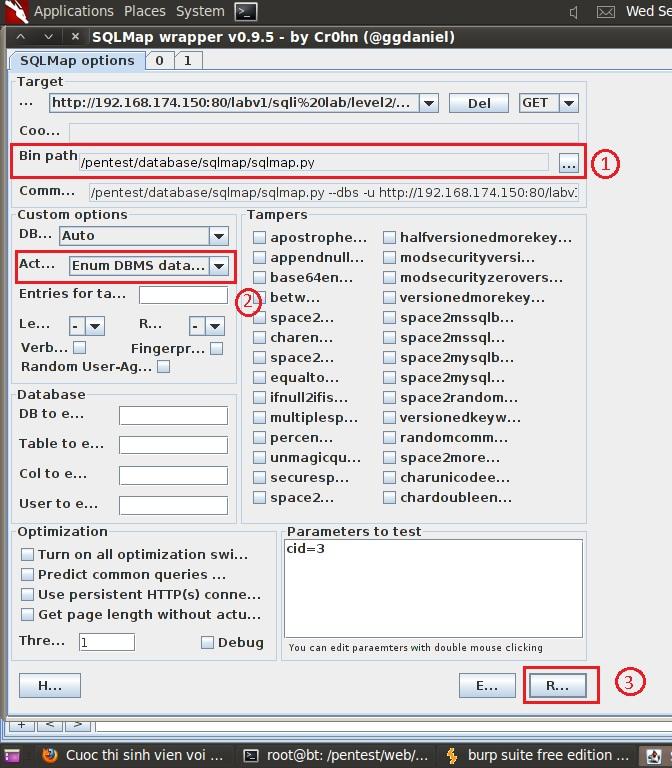
Task: Click the BackTrack dragon logo icon
Action: [x=15, y=11]
